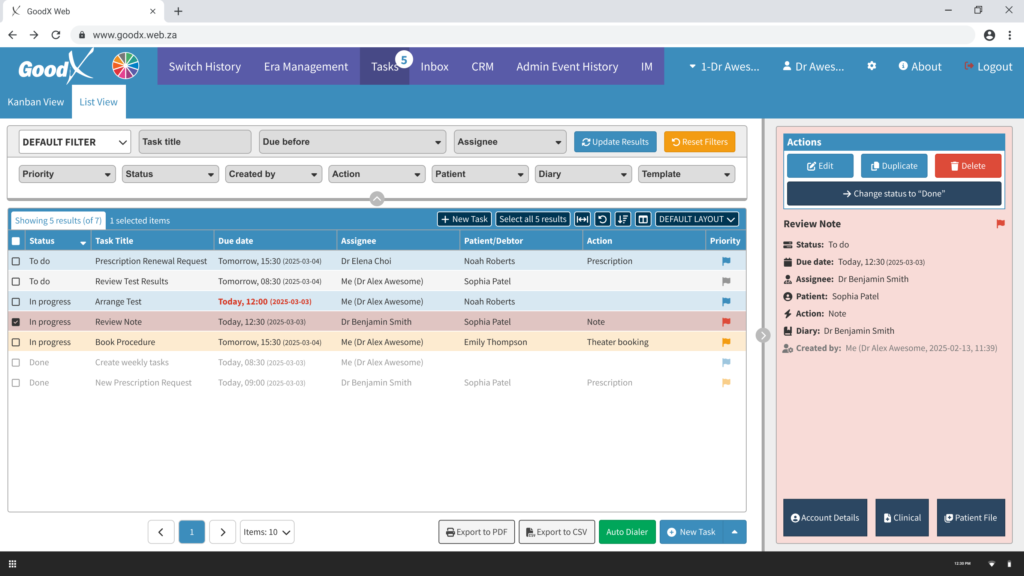Open the Status filter dropdown

click(x=170, y=174)
